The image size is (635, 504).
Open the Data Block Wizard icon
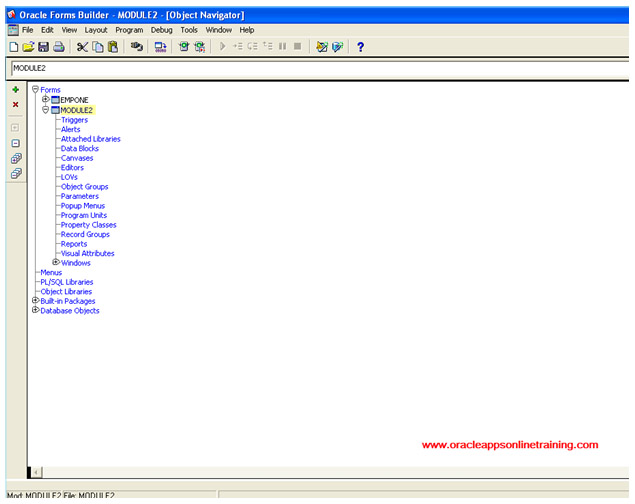click(322, 47)
